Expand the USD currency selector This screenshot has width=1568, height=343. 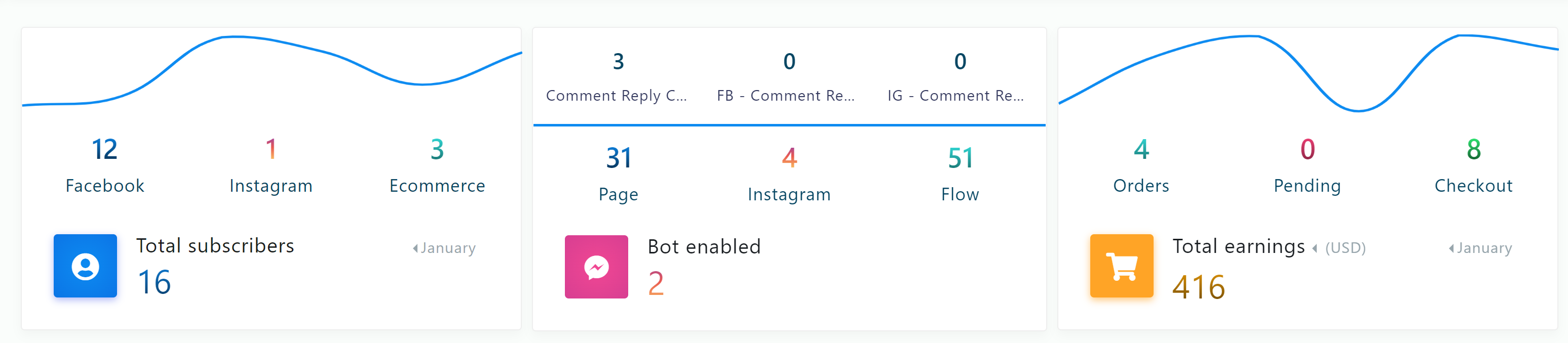pyautogui.click(x=1339, y=248)
